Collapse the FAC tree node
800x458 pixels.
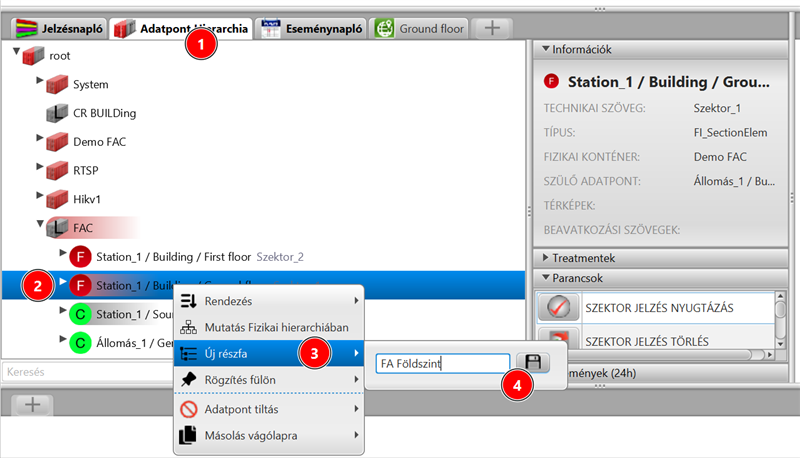(x=40, y=224)
